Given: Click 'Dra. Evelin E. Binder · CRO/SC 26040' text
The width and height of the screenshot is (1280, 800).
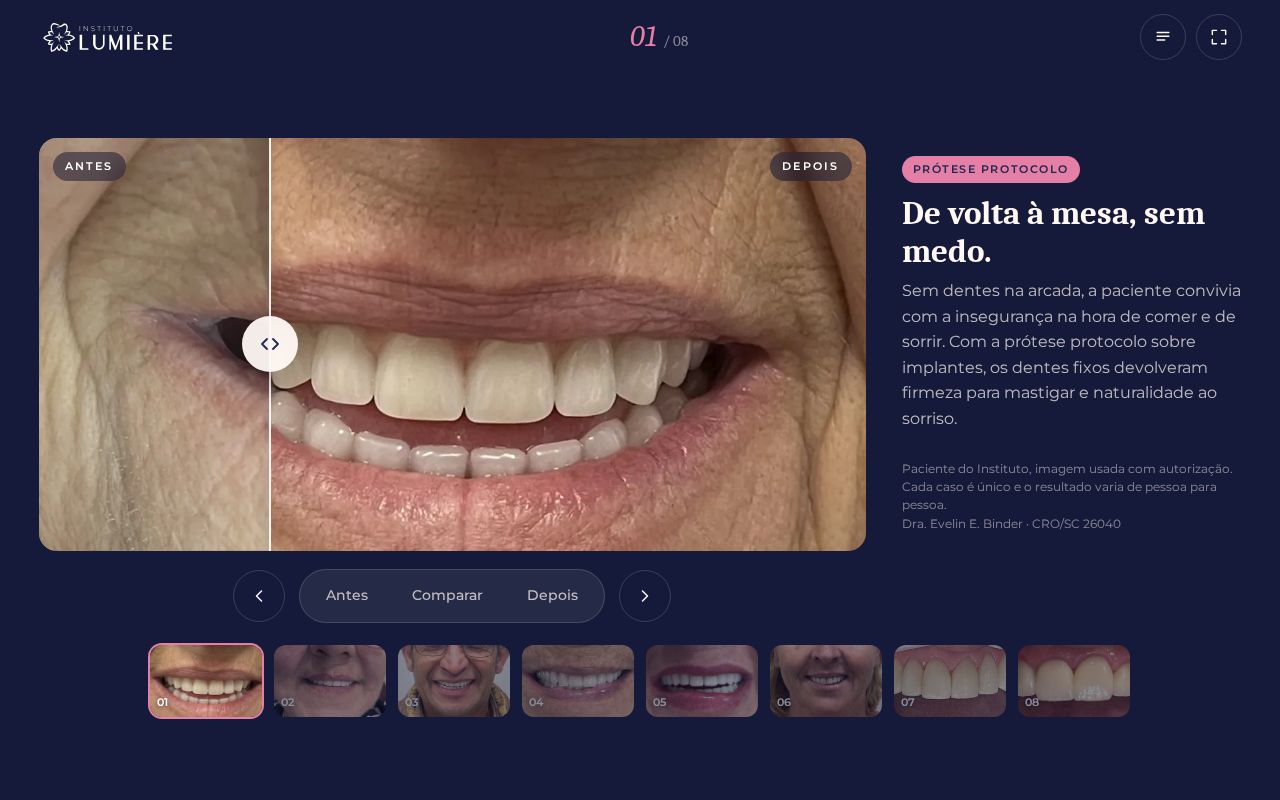Looking at the screenshot, I should coord(1011,524).
